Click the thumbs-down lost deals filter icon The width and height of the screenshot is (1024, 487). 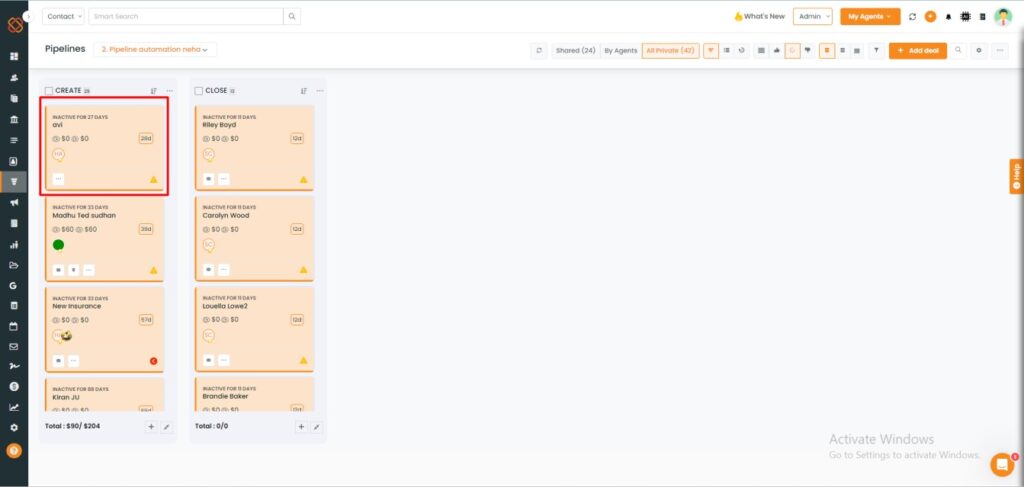coord(808,50)
